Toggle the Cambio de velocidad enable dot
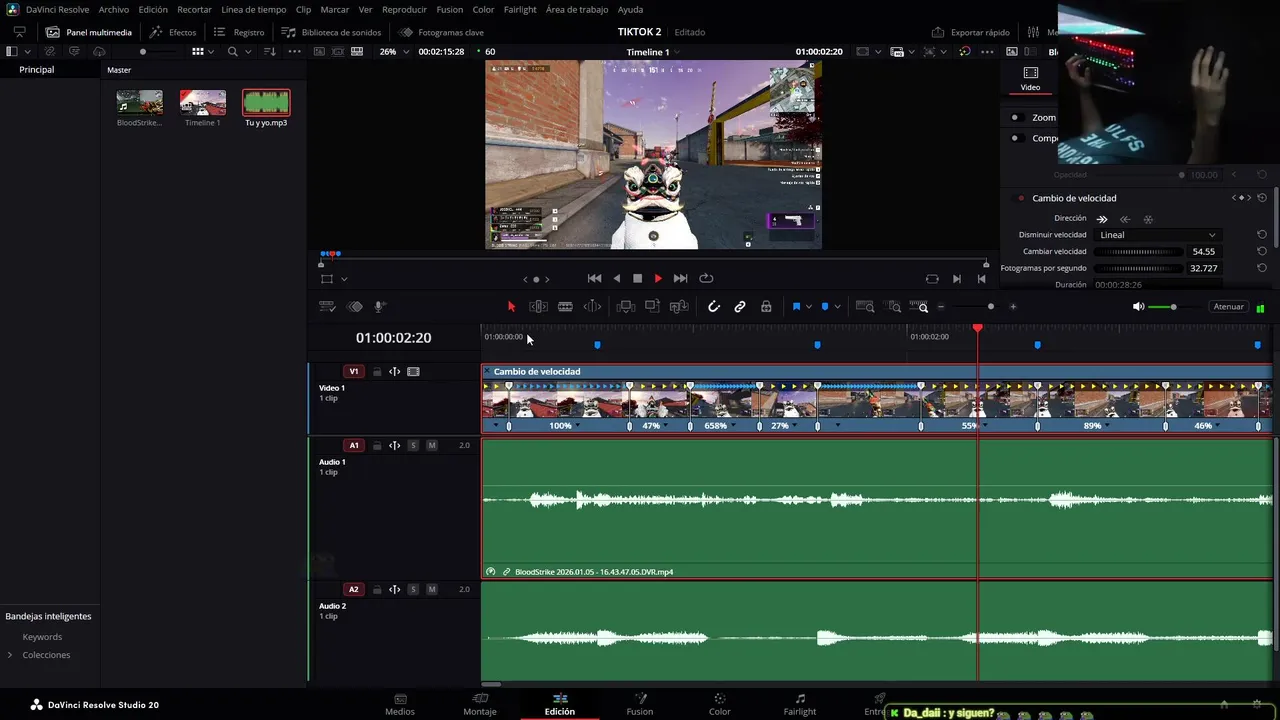The height and width of the screenshot is (720, 1280). (x=1021, y=198)
